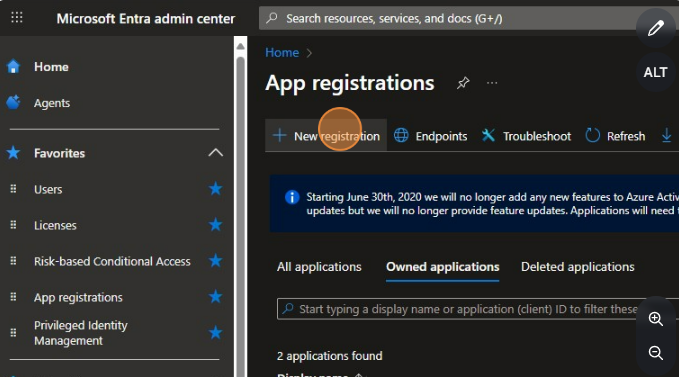Click the zoom out magnifier button

[x=656, y=353]
